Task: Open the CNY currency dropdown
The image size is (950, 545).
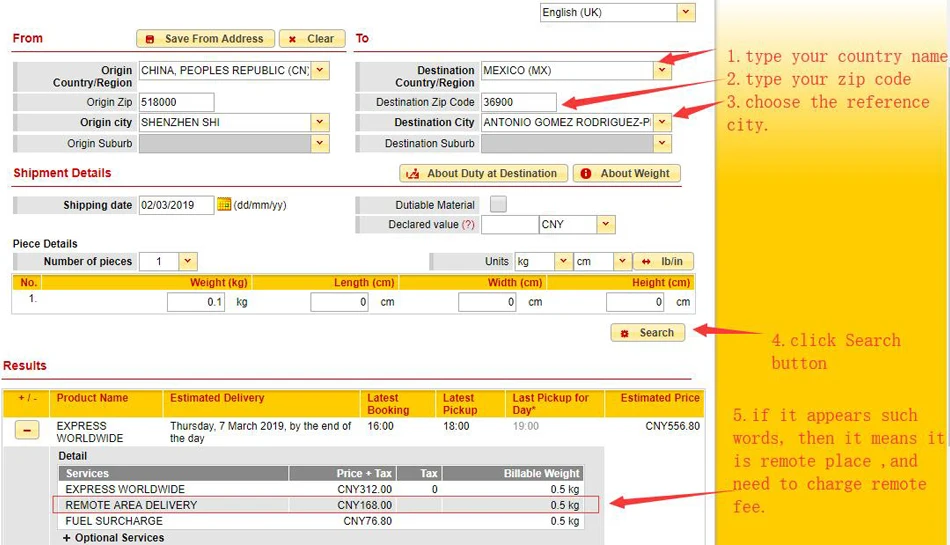Action: tap(605, 225)
